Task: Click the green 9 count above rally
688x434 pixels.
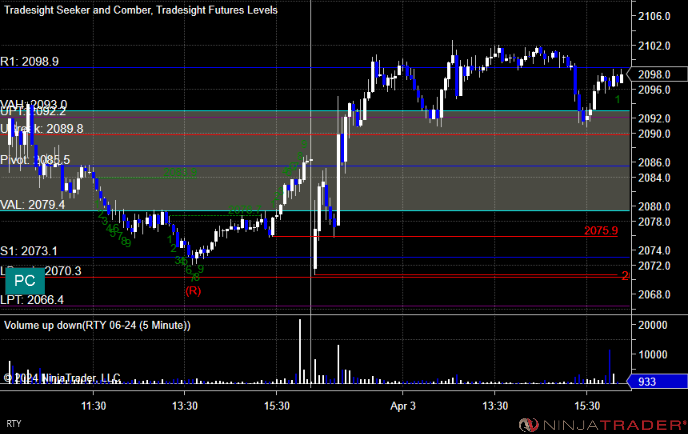Action: (x=304, y=144)
